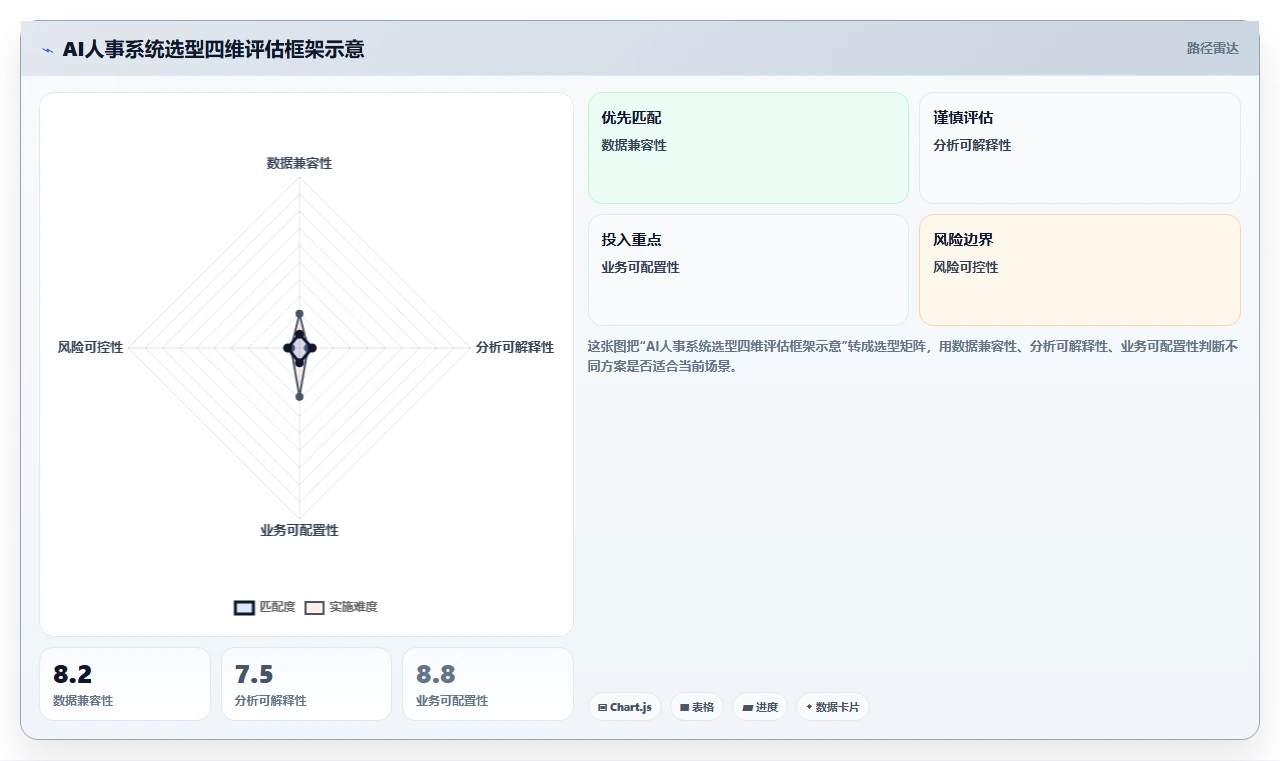
Task: Click the description paragraph starting 这张图把
Action: (x=913, y=356)
